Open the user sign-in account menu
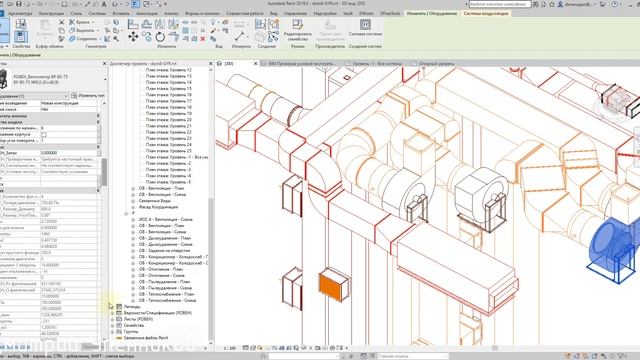 pyautogui.click(x=576, y=4)
